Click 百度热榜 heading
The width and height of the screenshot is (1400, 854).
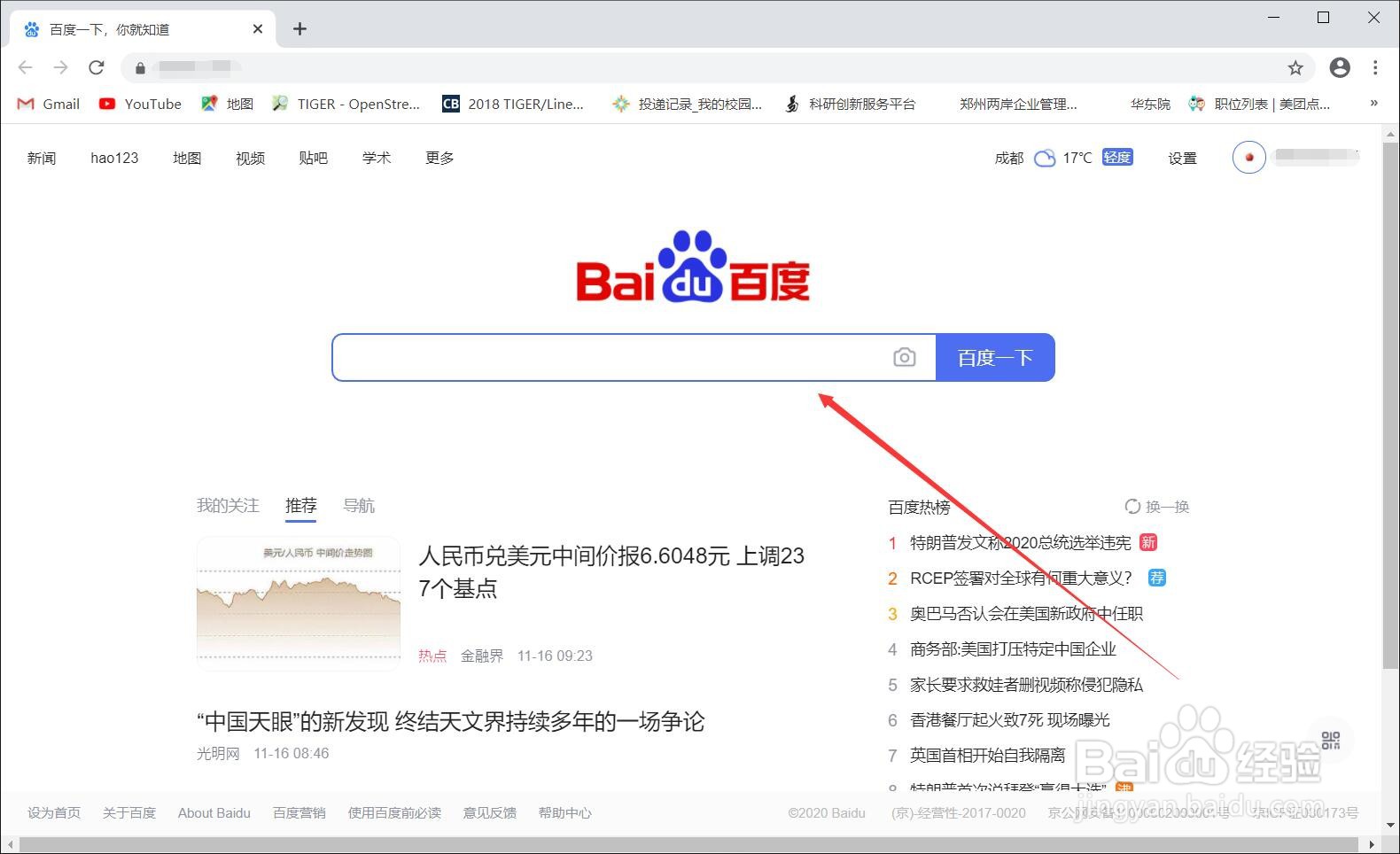tap(919, 507)
